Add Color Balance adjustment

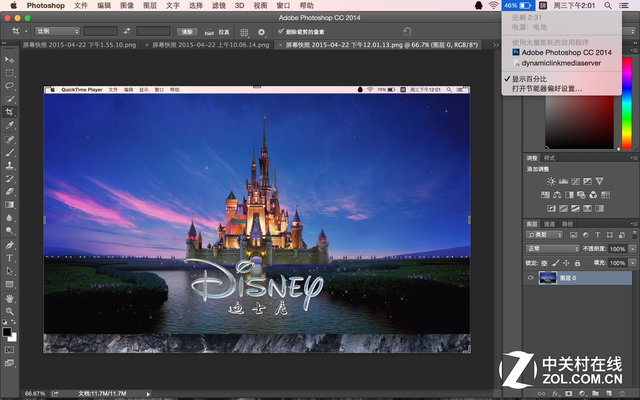[x=557, y=195]
